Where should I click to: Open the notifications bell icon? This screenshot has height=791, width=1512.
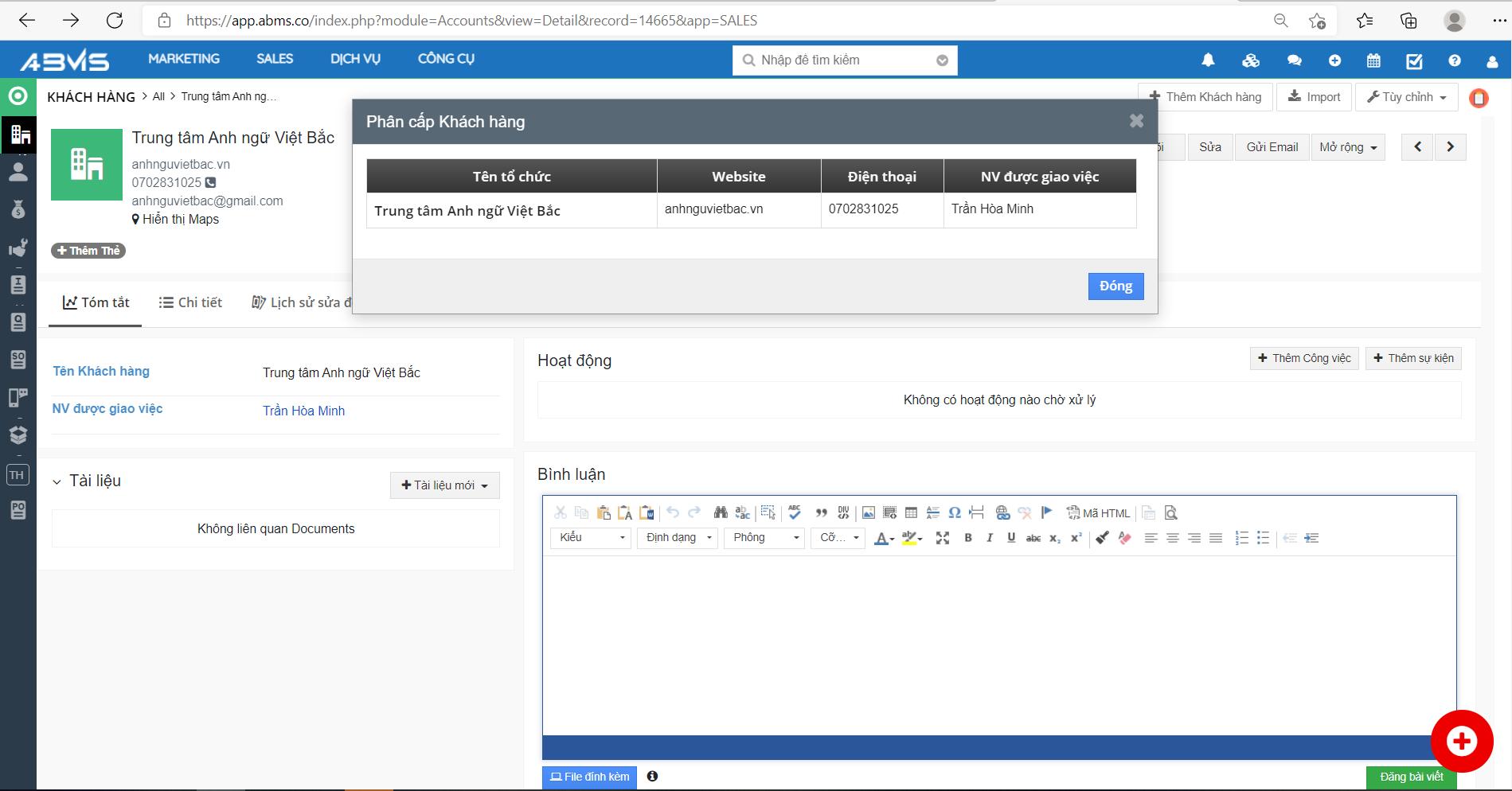[x=1208, y=60]
